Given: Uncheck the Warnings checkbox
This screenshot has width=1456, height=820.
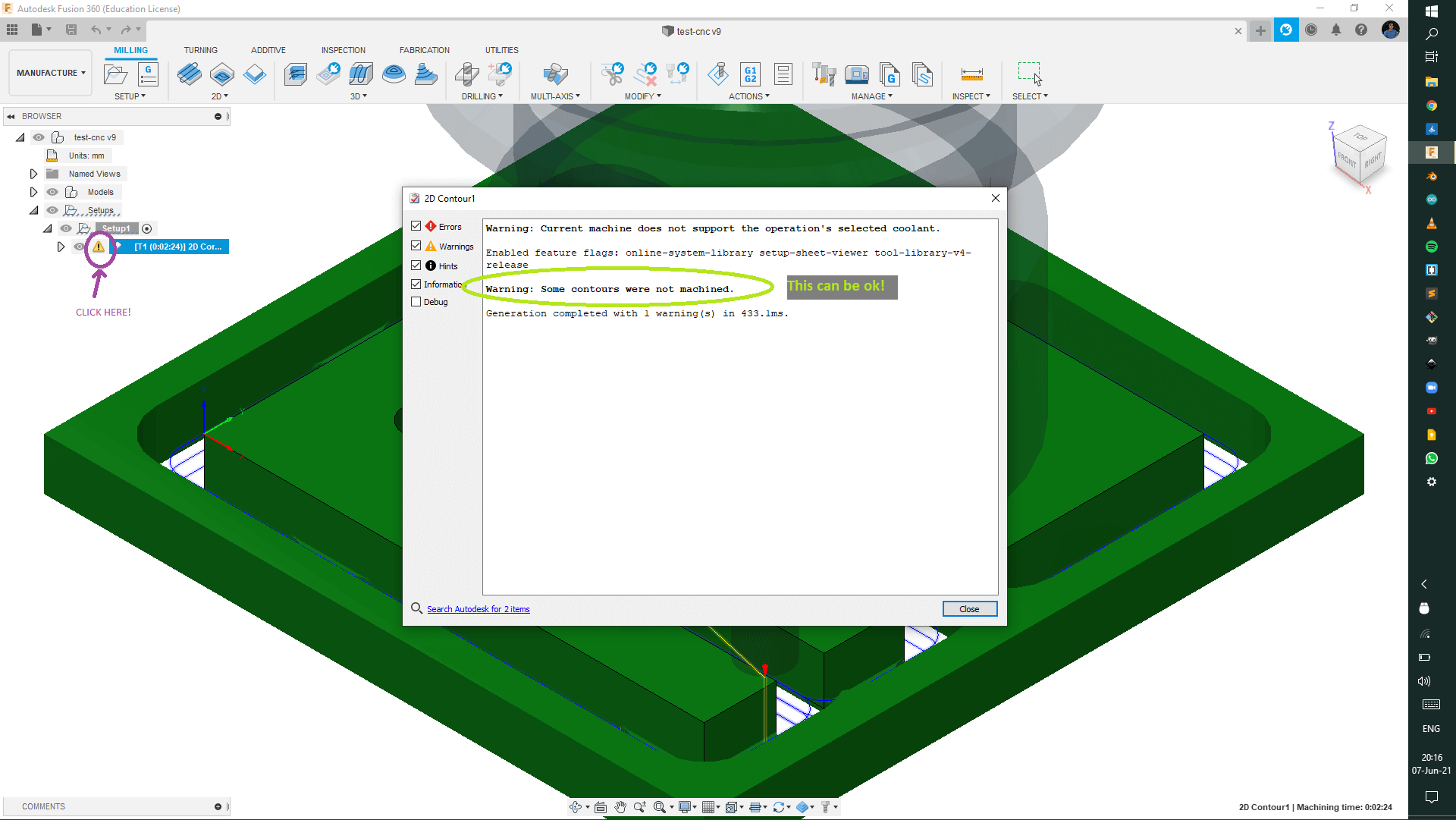Looking at the screenshot, I should click(416, 246).
